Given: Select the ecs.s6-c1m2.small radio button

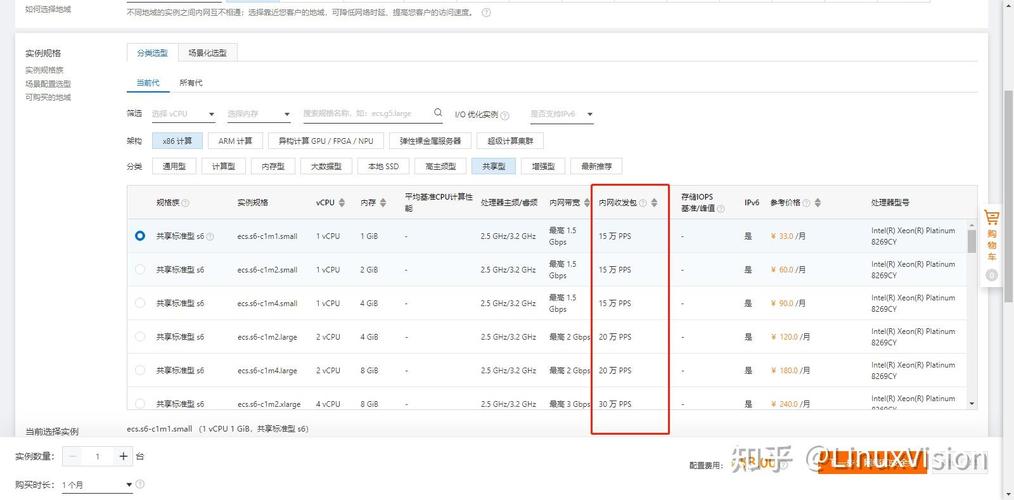Looking at the screenshot, I should pyautogui.click(x=140, y=270).
